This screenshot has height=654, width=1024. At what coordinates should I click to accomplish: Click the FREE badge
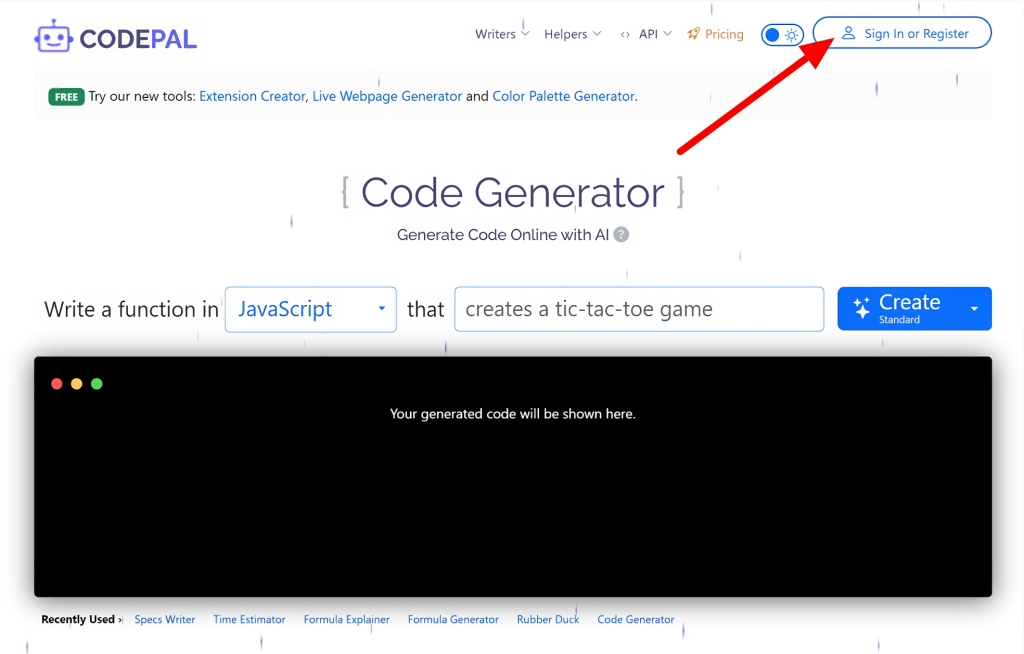coord(66,97)
